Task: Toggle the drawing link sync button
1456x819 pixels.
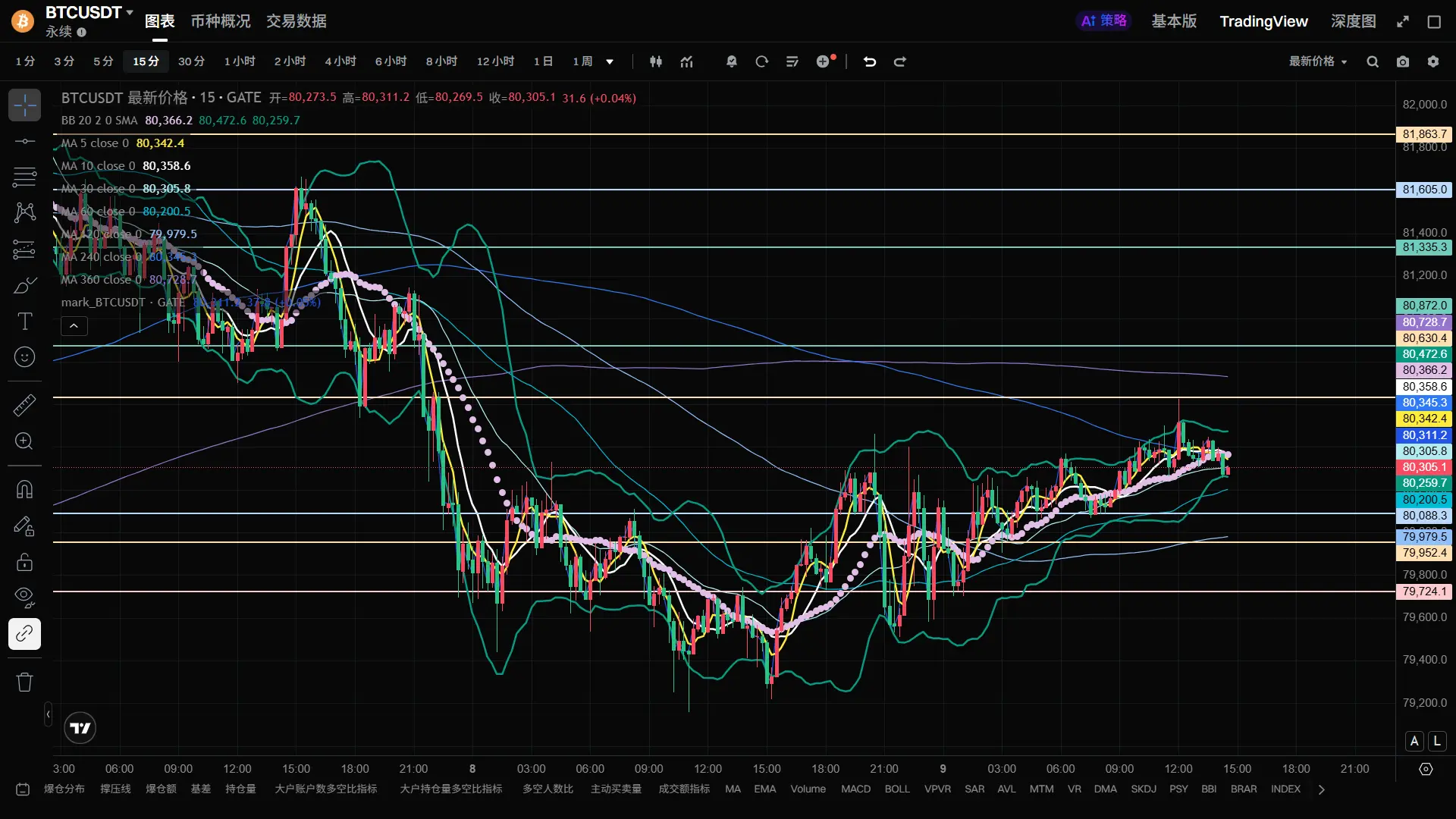Action: [x=24, y=633]
